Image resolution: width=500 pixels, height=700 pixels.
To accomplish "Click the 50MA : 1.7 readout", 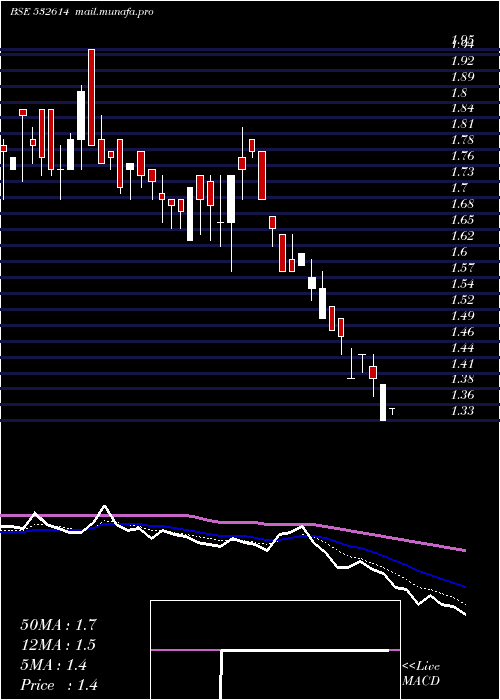I will click(x=58, y=625).
